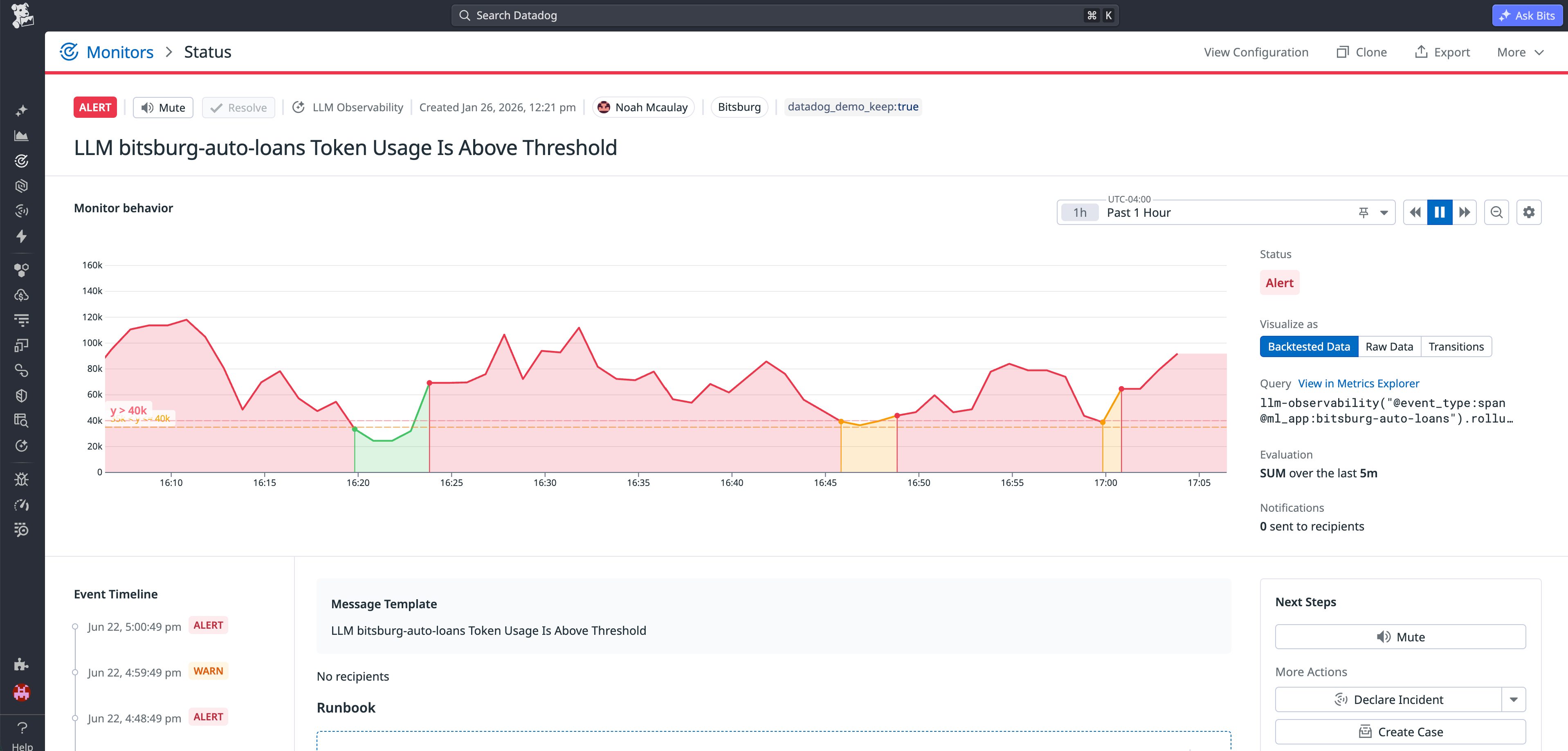The height and width of the screenshot is (751, 1568).
Task: Open the Monitors target-check sidebar icon
Action: point(21,161)
